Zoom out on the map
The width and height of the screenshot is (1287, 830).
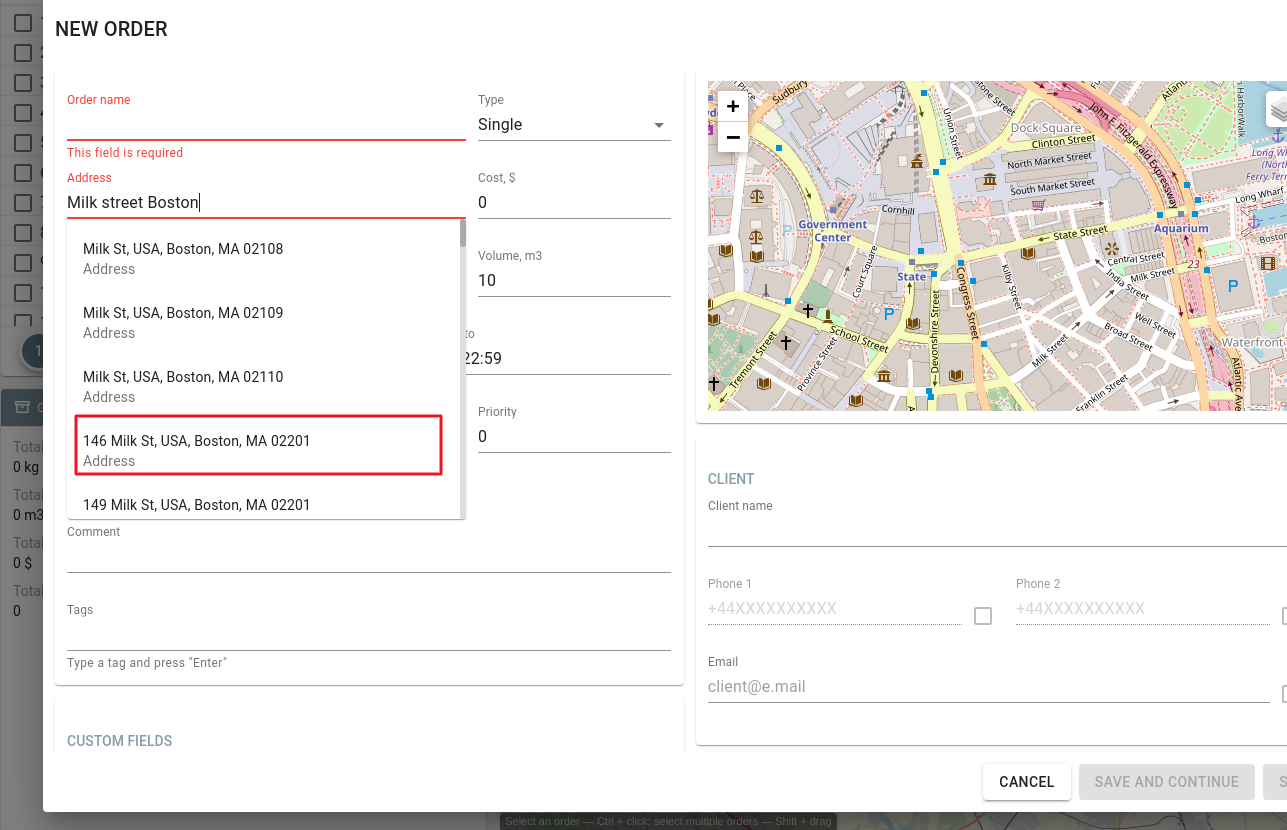732,137
